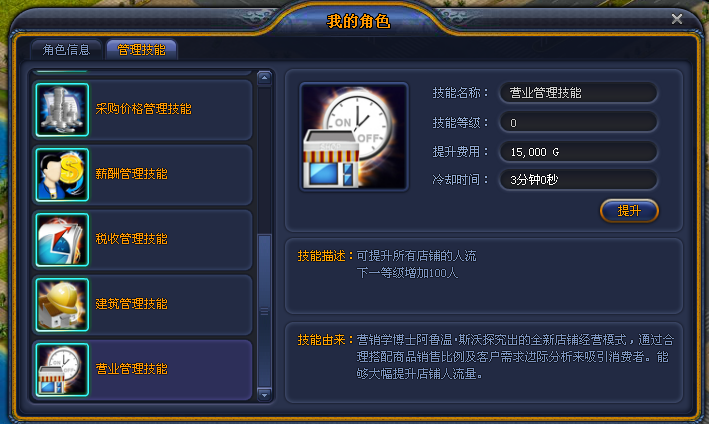Click the 提升费用 field showing 15,000 G
The width and height of the screenshot is (709, 424).
tap(578, 152)
